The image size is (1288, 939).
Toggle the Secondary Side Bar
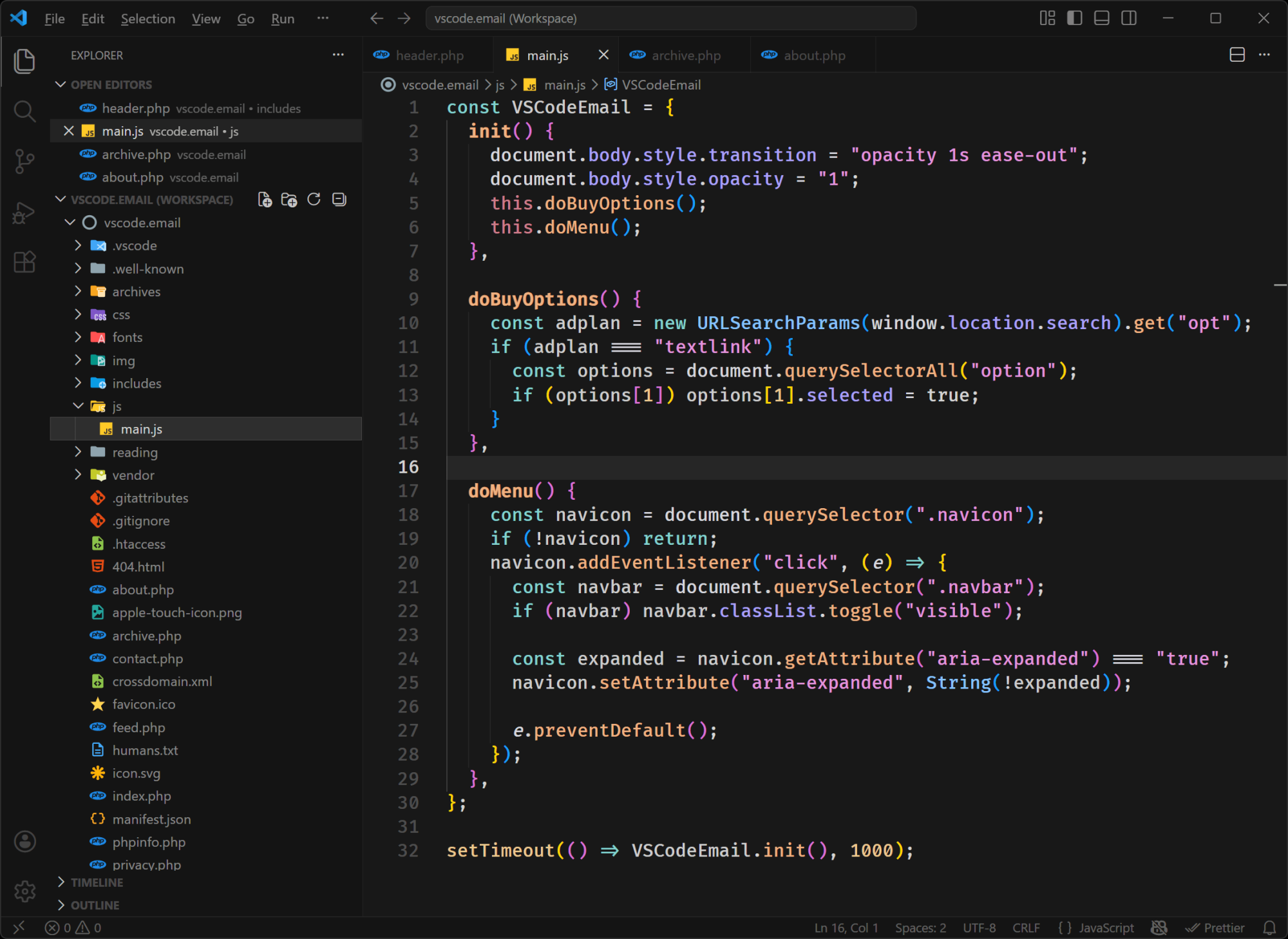coord(1128,18)
